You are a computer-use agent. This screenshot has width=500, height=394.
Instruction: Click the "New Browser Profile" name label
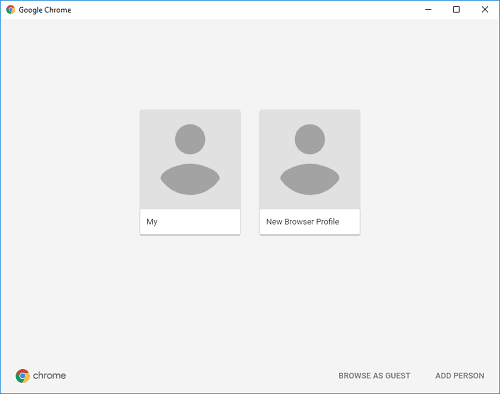302,222
